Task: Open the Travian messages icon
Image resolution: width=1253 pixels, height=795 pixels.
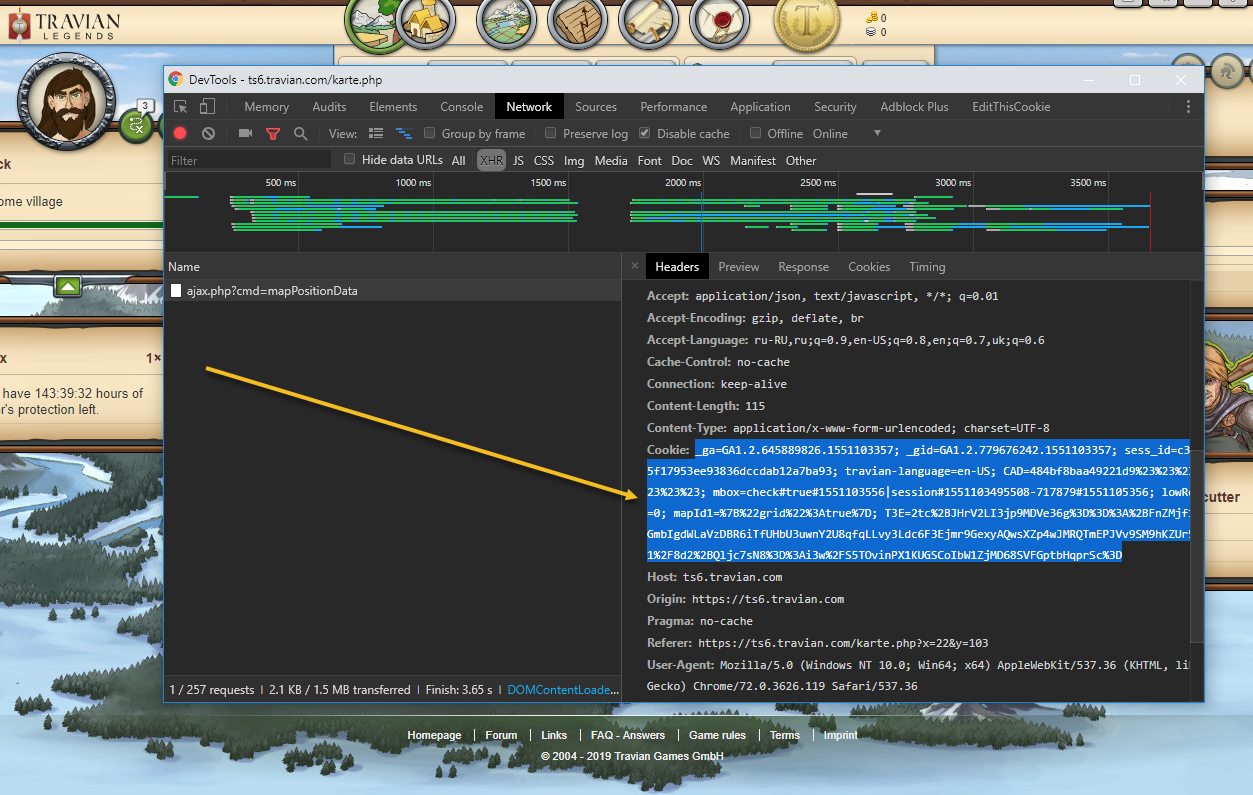Action: pyautogui.click(x=719, y=20)
